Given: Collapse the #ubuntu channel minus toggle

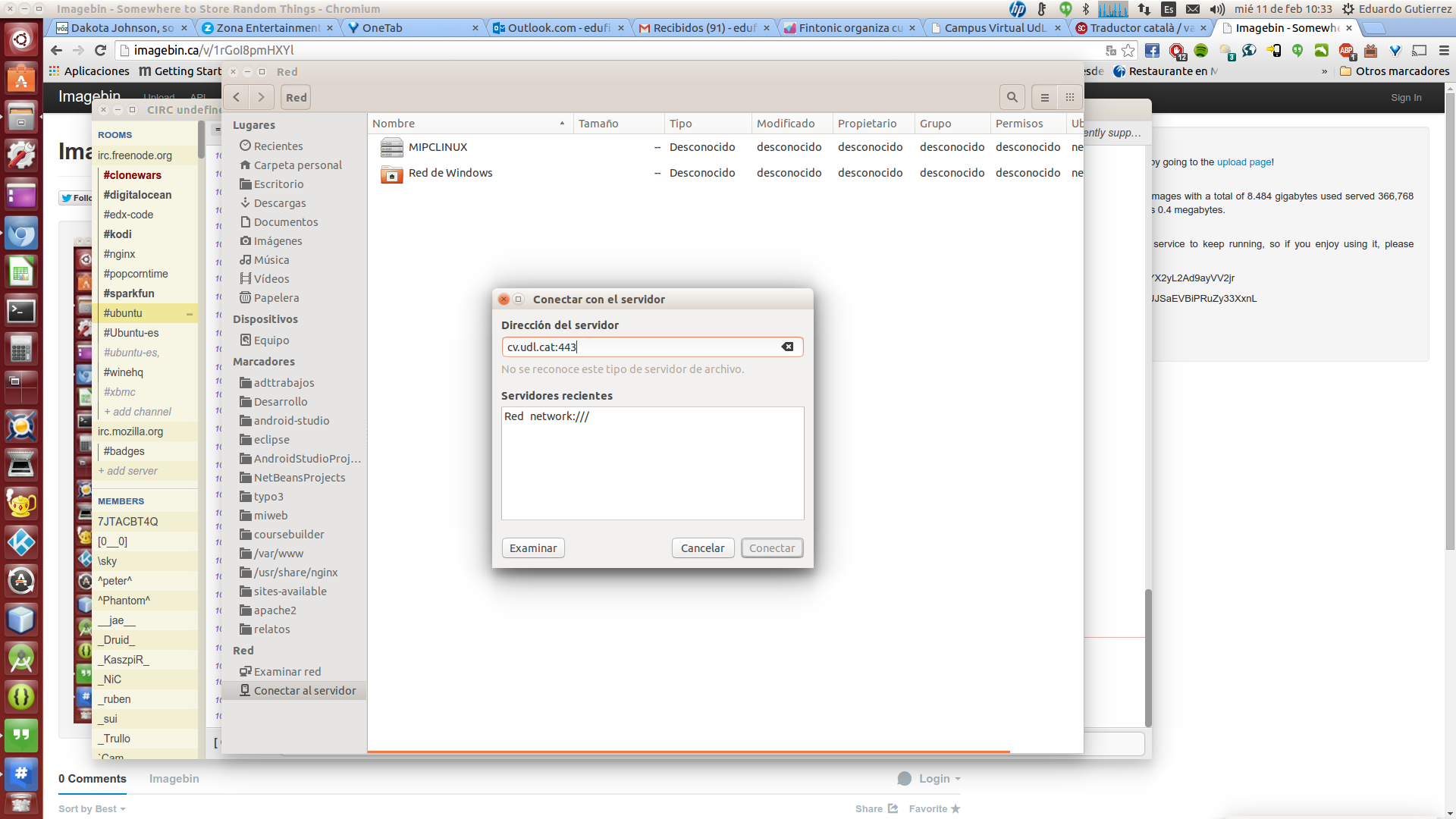Looking at the screenshot, I should point(190,313).
